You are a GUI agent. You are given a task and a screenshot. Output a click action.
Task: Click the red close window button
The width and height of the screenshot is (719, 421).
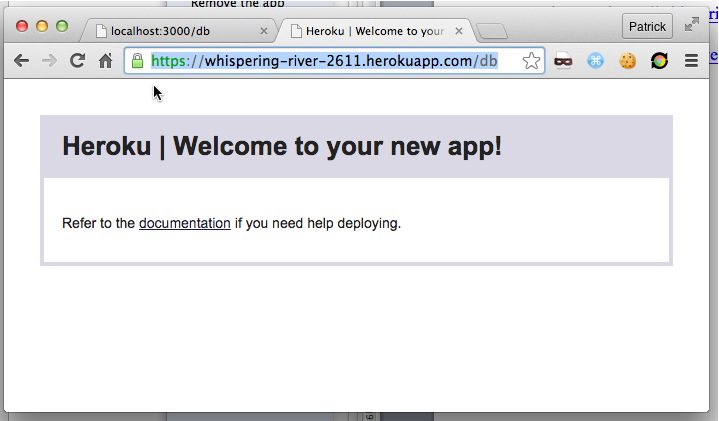tap(22, 26)
